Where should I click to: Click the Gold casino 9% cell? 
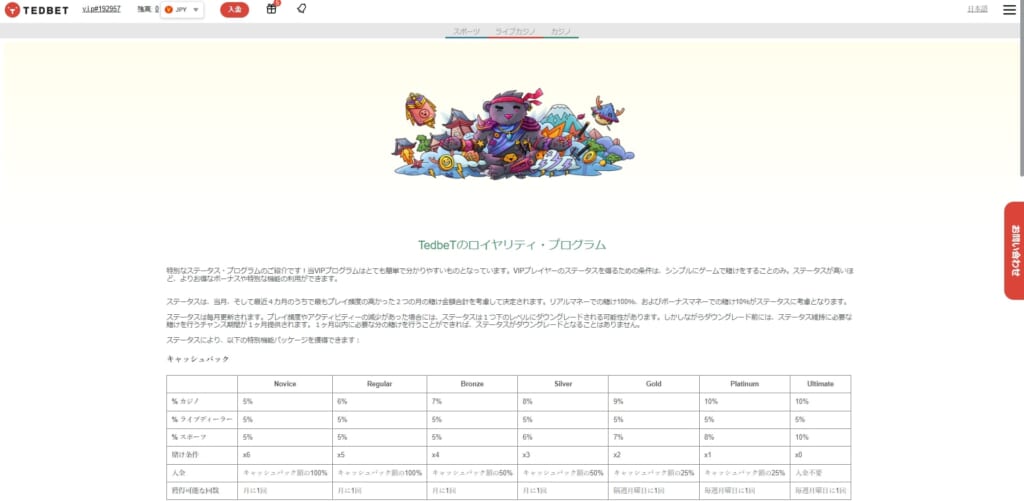click(654, 402)
